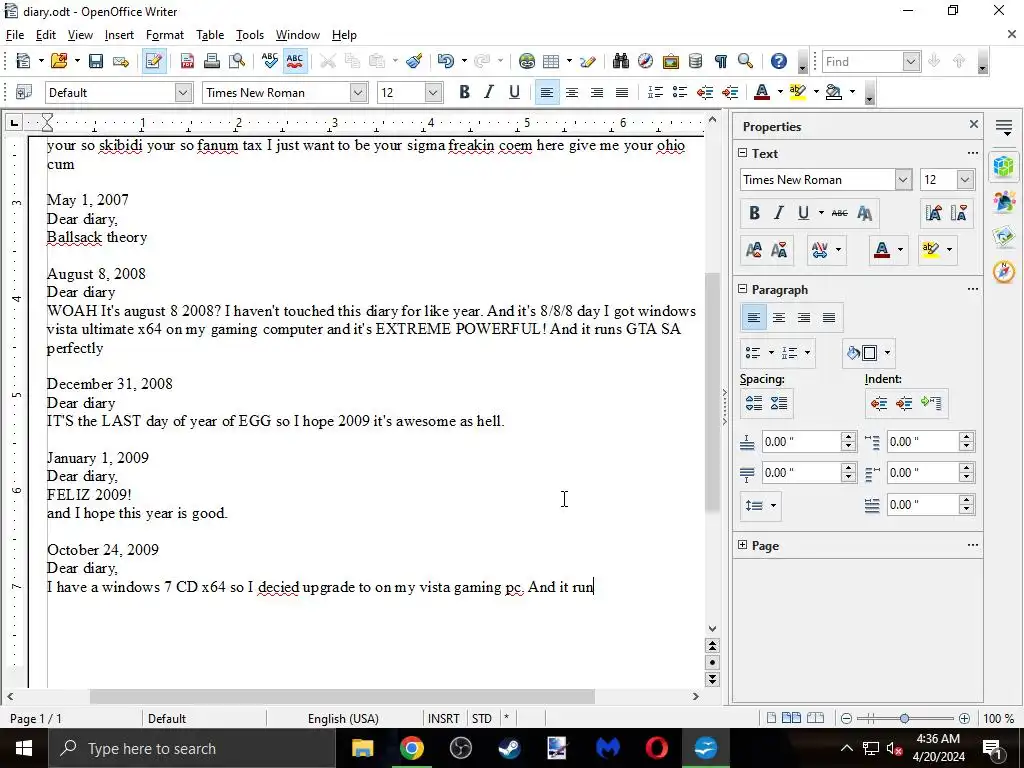Open the Table menu

coord(210,35)
